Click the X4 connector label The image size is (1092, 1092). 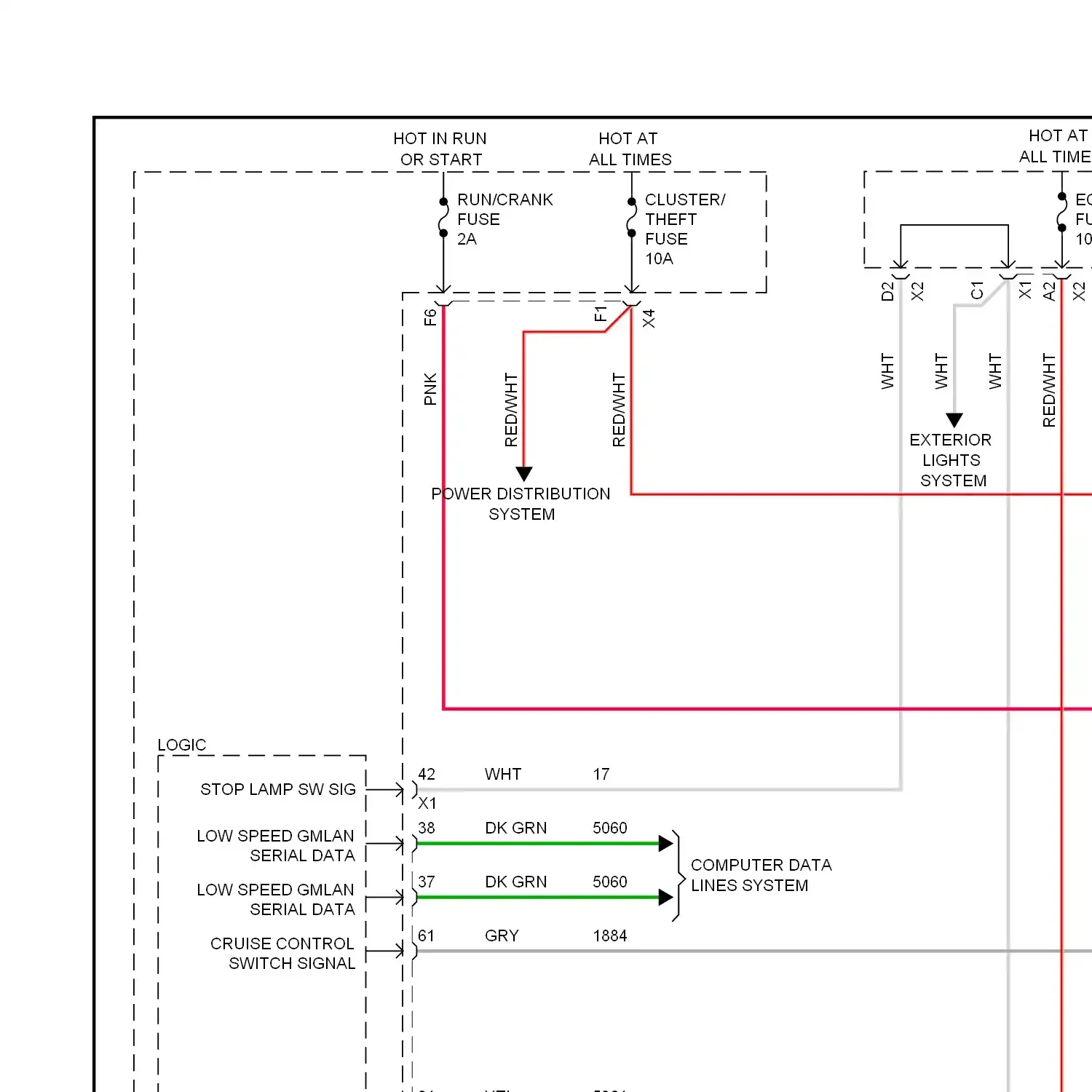(649, 318)
